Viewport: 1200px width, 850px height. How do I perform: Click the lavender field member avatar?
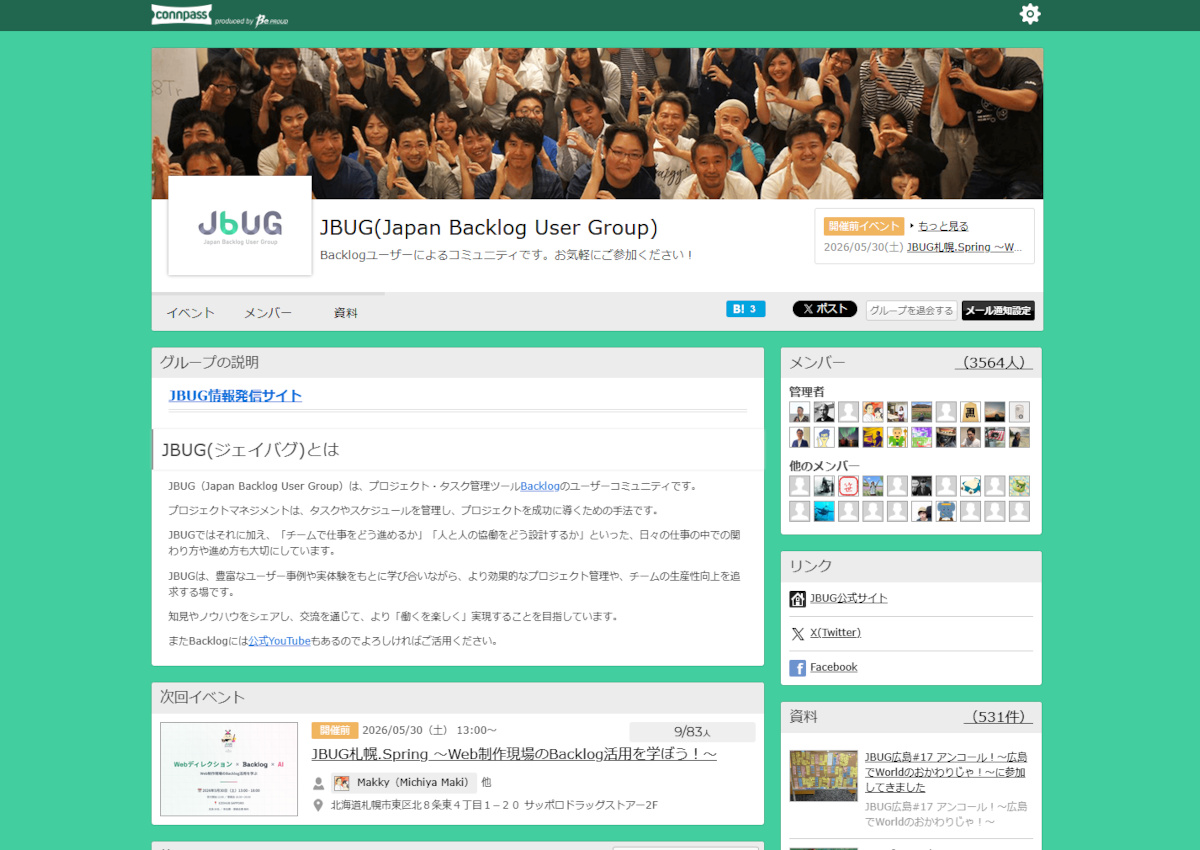click(x=873, y=486)
